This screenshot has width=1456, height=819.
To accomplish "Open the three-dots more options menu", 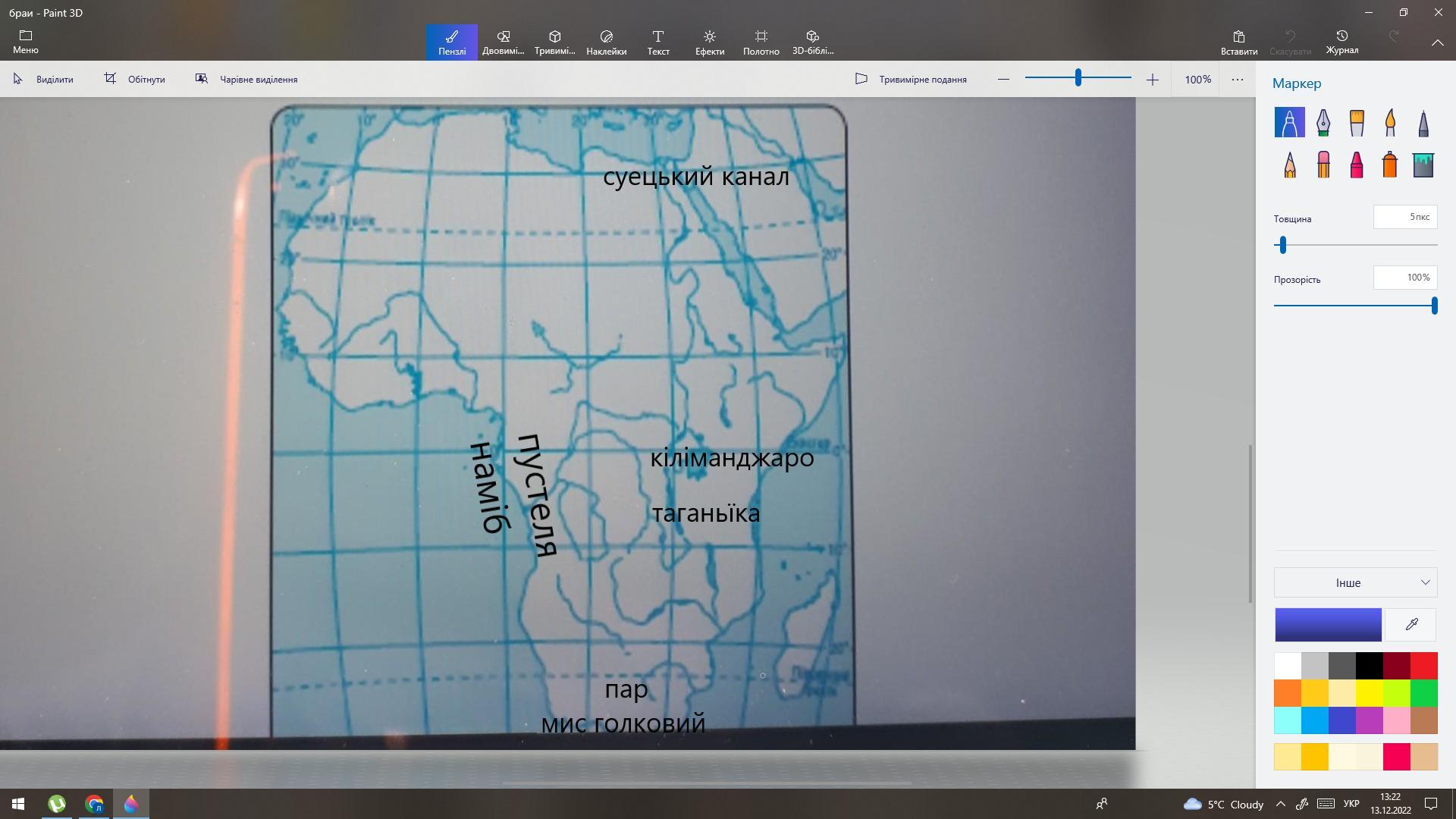I will point(1237,80).
